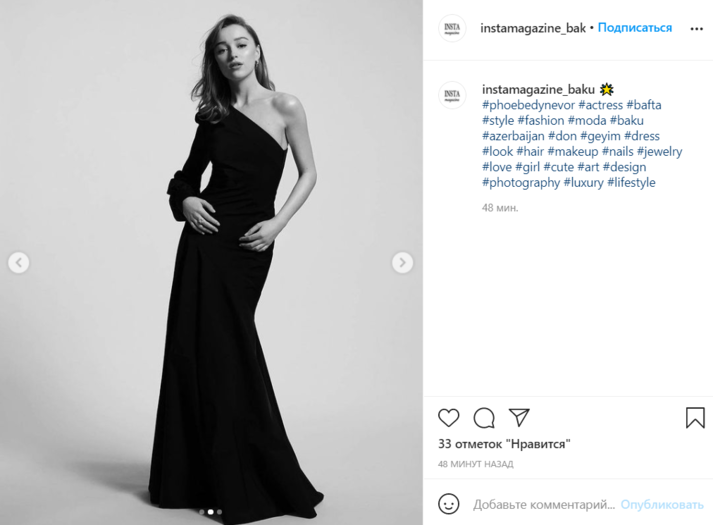Go to next photo arrow
713x525 pixels.
click(x=402, y=263)
